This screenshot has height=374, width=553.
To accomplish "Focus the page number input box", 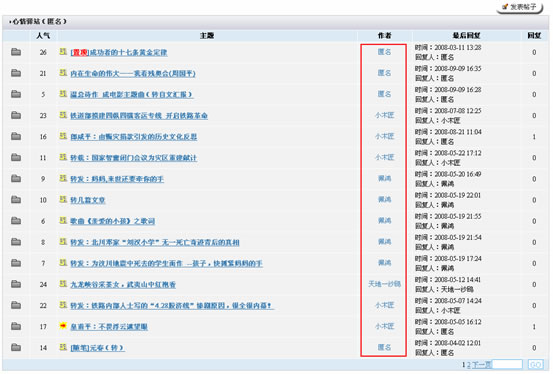I will click(507, 364).
